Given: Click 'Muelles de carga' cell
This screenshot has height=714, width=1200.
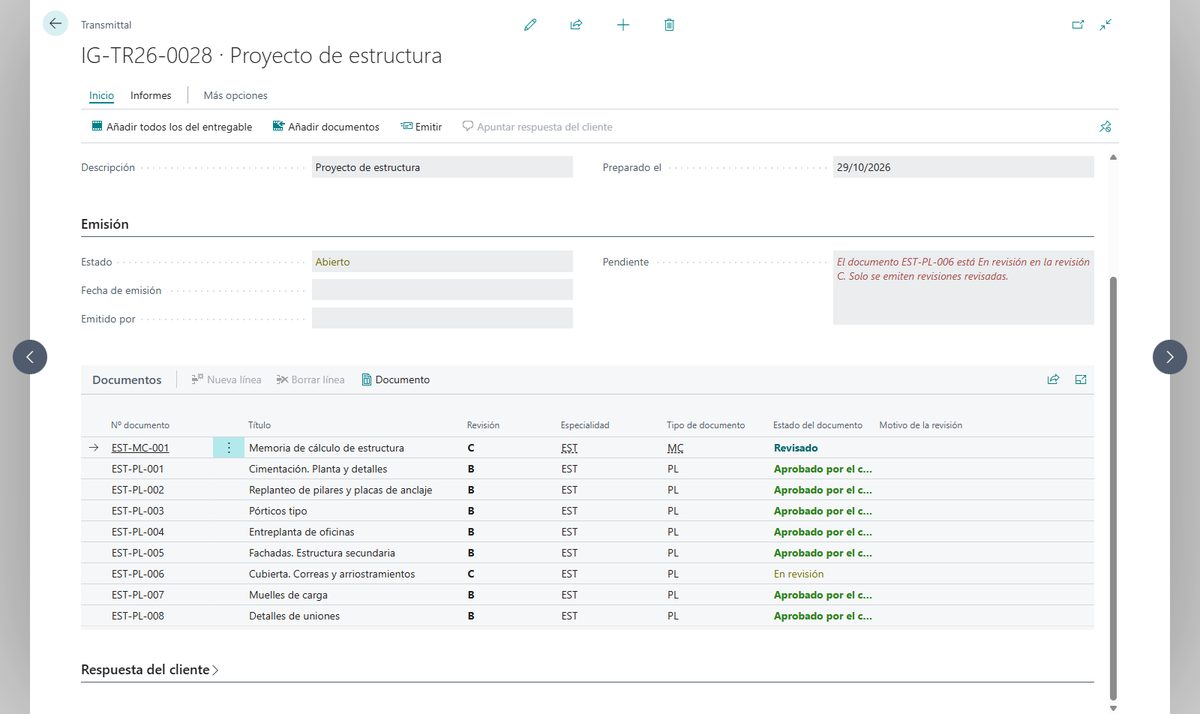Looking at the screenshot, I should point(288,595).
